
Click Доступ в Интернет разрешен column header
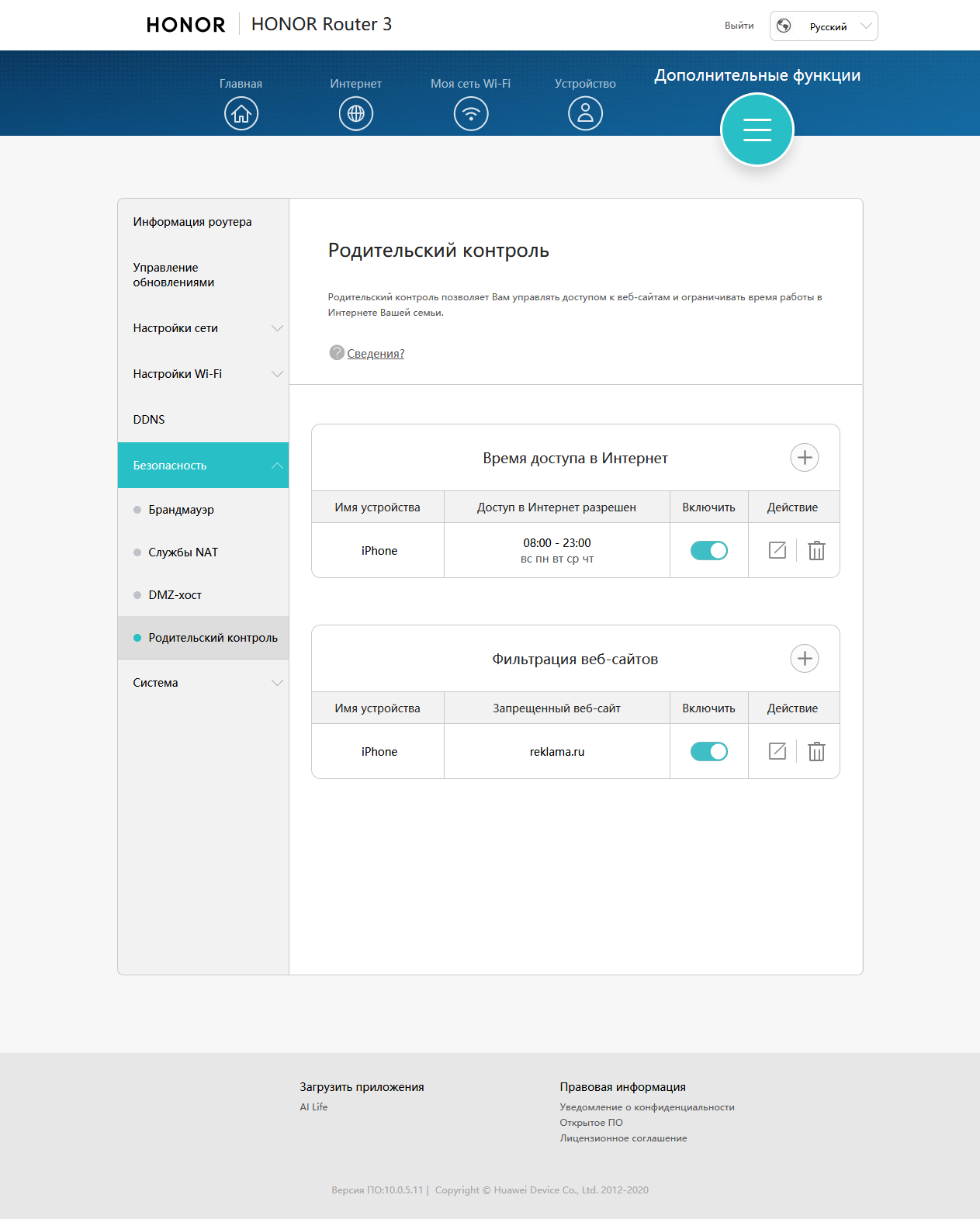click(557, 507)
